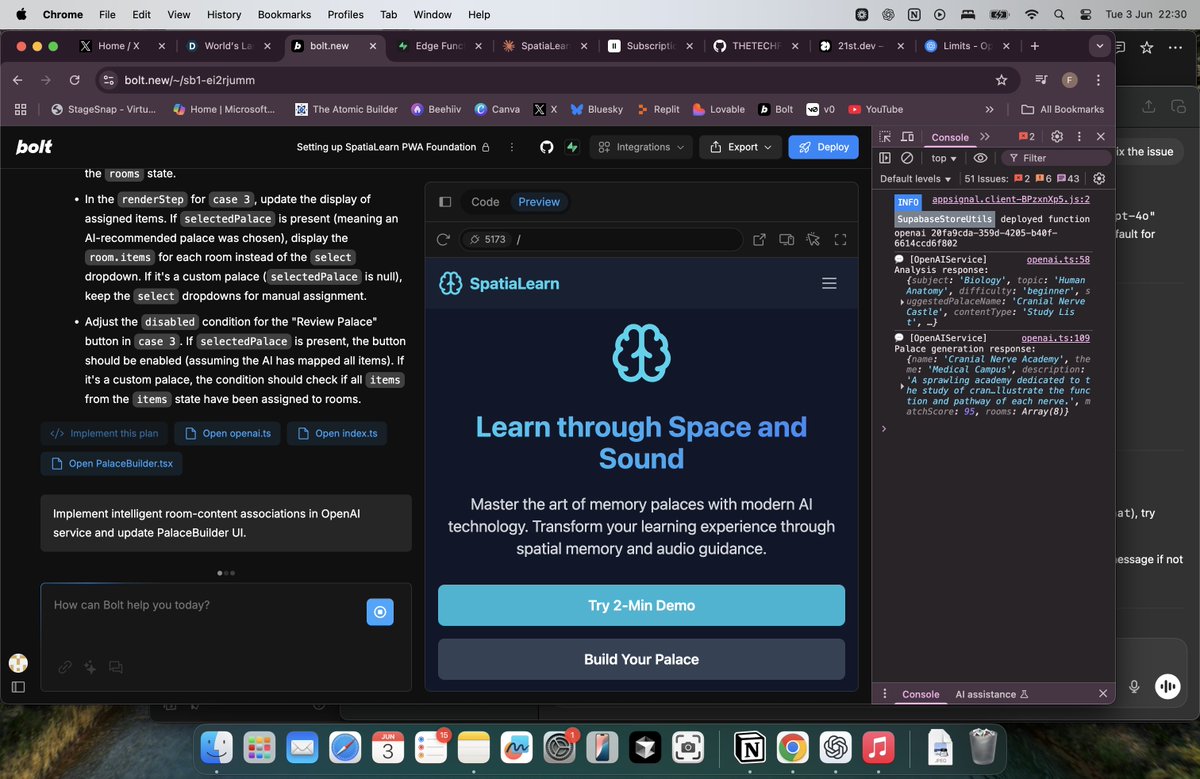Click the DevTools inspect element icon

coord(885,137)
